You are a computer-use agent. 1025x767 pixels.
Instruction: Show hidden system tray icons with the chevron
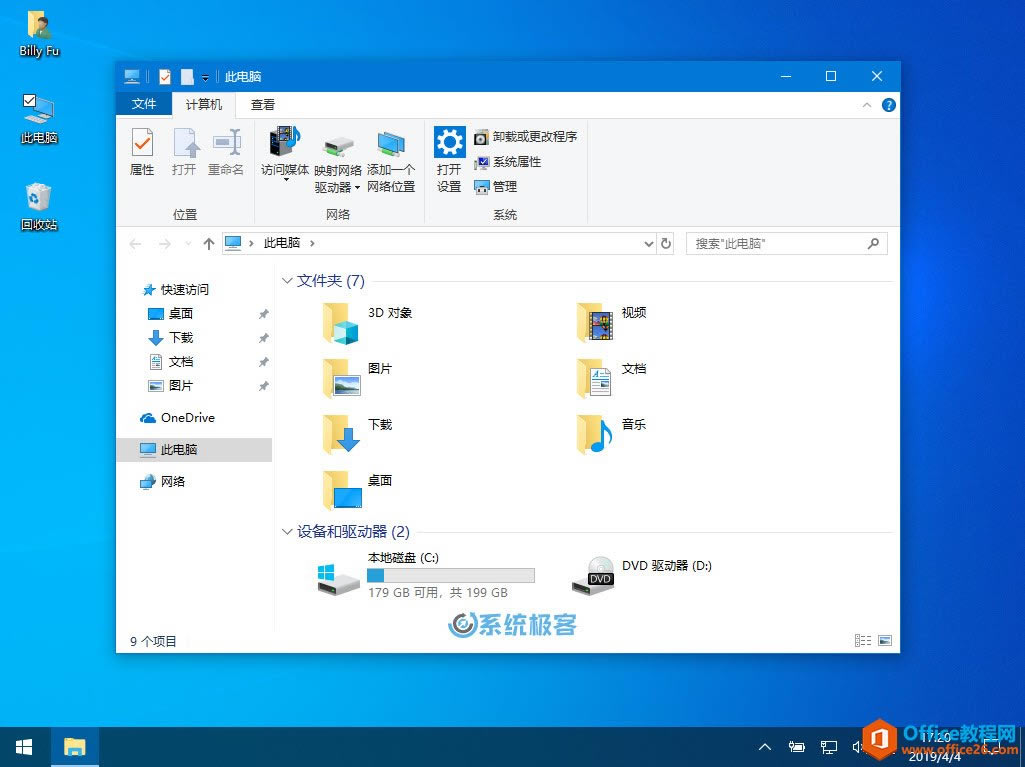point(765,747)
